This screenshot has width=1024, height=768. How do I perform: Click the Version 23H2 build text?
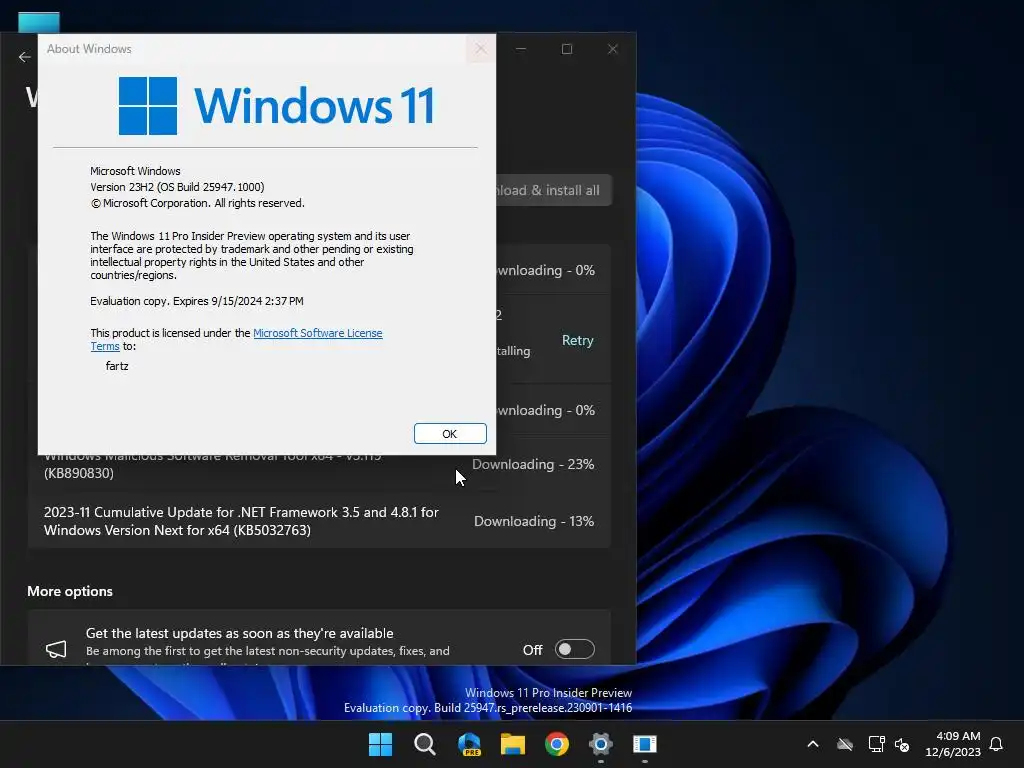click(x=177, y=187)
